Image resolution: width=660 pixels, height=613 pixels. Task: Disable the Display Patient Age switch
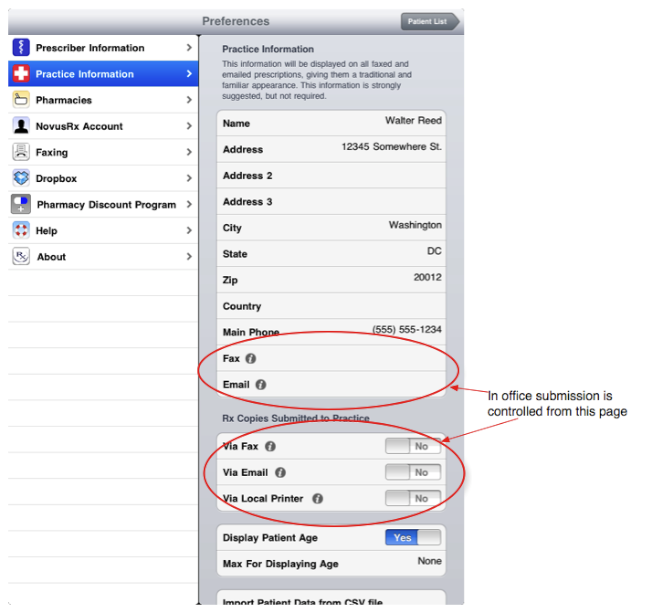point(412,538)
